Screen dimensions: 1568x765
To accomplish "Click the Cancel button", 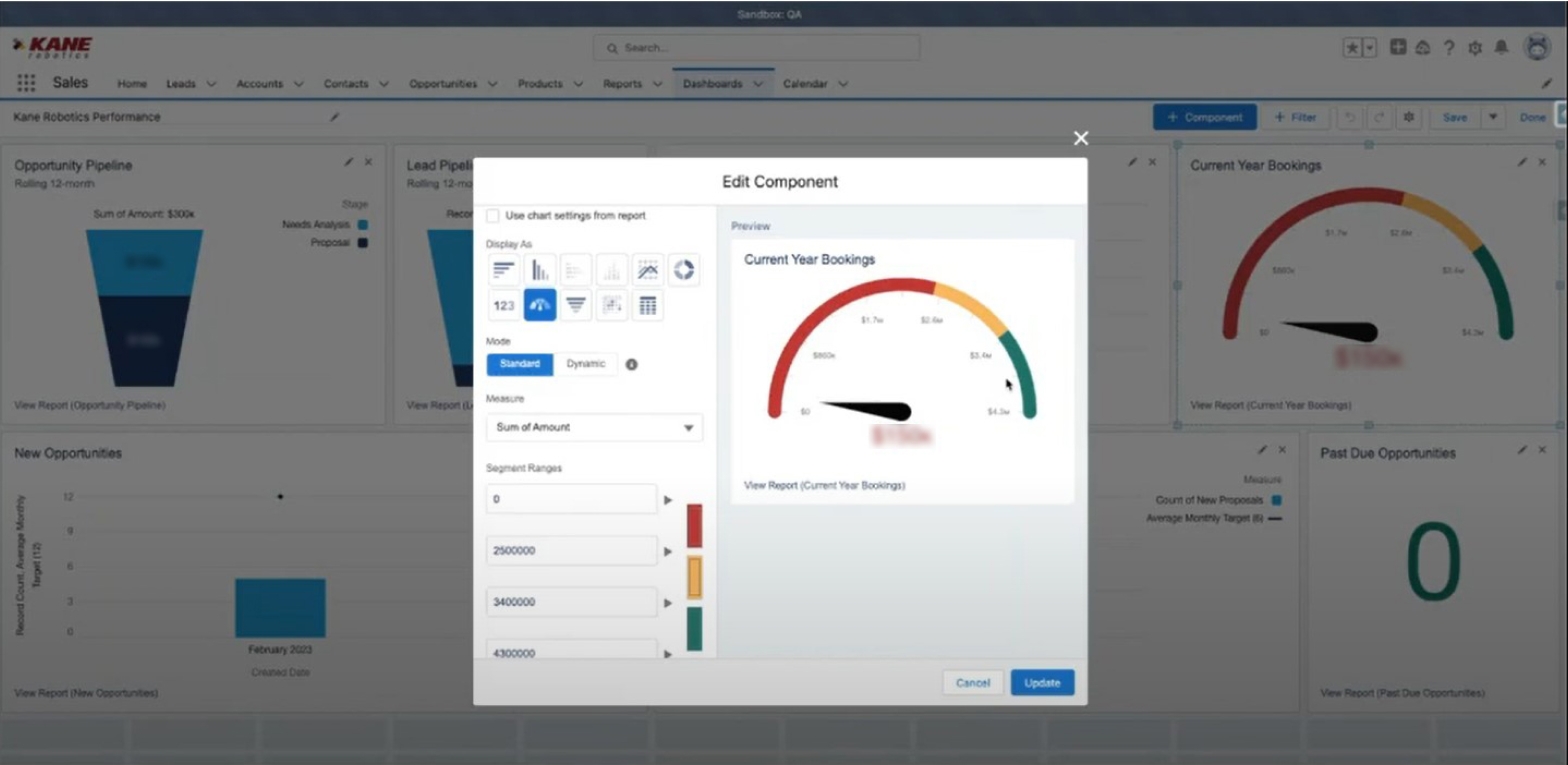I will pos(972,683).
